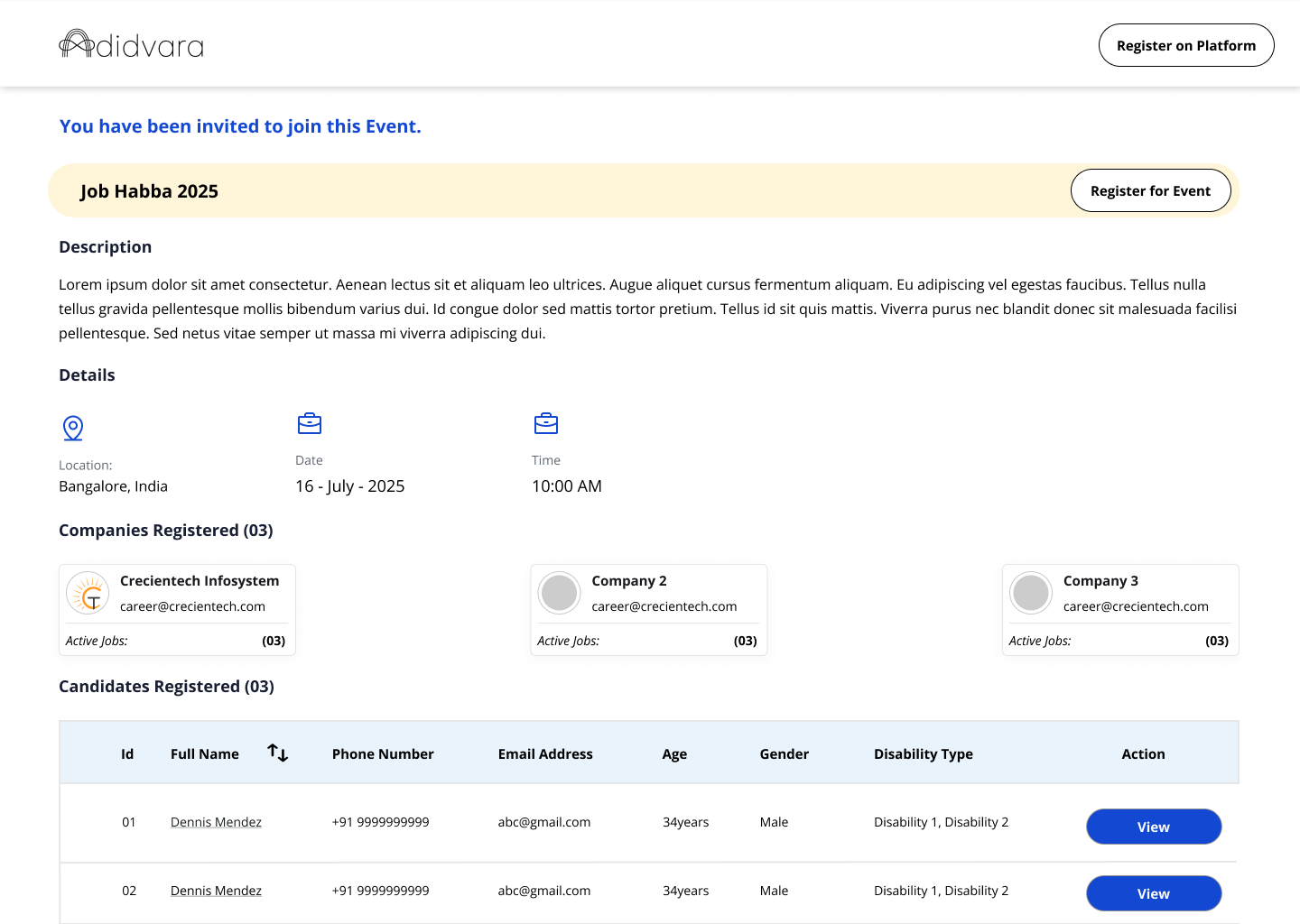This screenshot has width=1300, height=924.
Task: Click the phone number in row 01
Action: pyautogui.click(x=381, y=822)
